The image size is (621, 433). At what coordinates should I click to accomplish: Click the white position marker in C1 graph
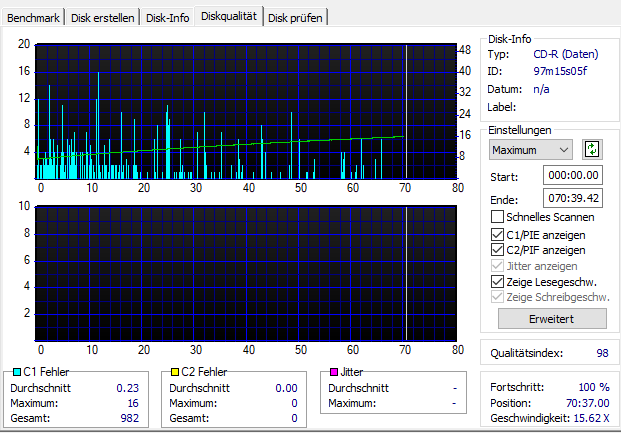click(x=406, y=112)
